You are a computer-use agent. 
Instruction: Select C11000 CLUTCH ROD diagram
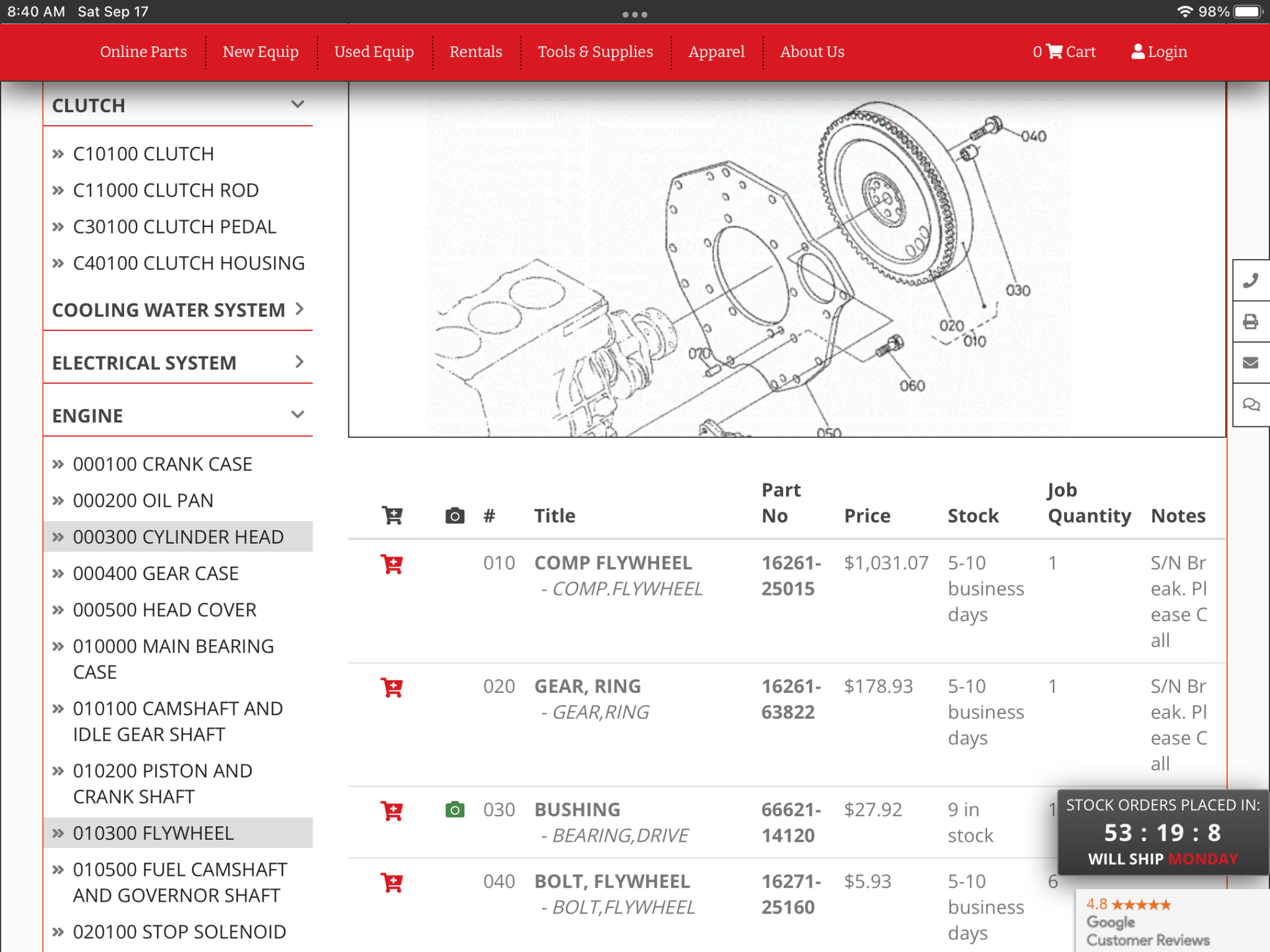tap(166, 190)
